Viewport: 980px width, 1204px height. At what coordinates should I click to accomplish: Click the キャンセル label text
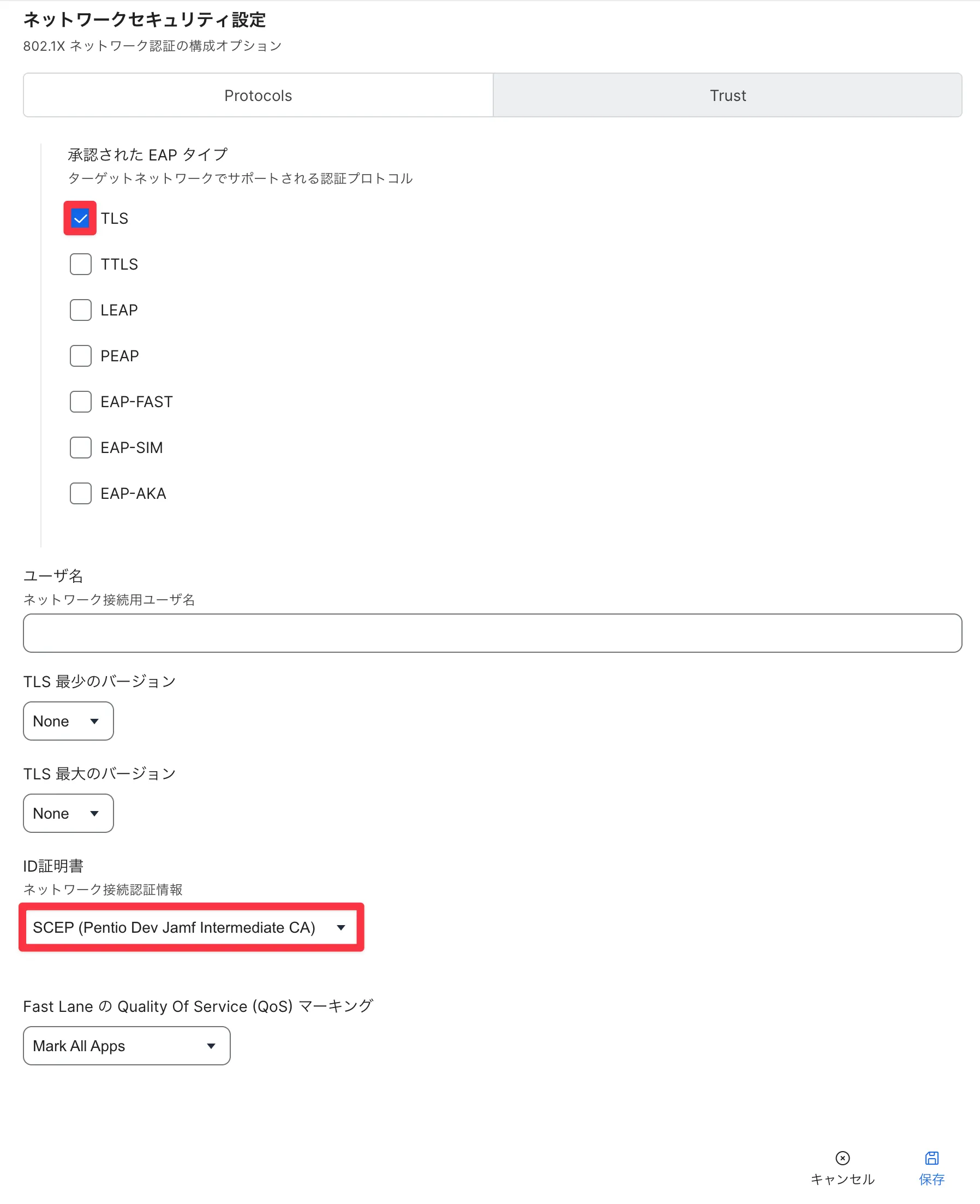coord(842,1179)
